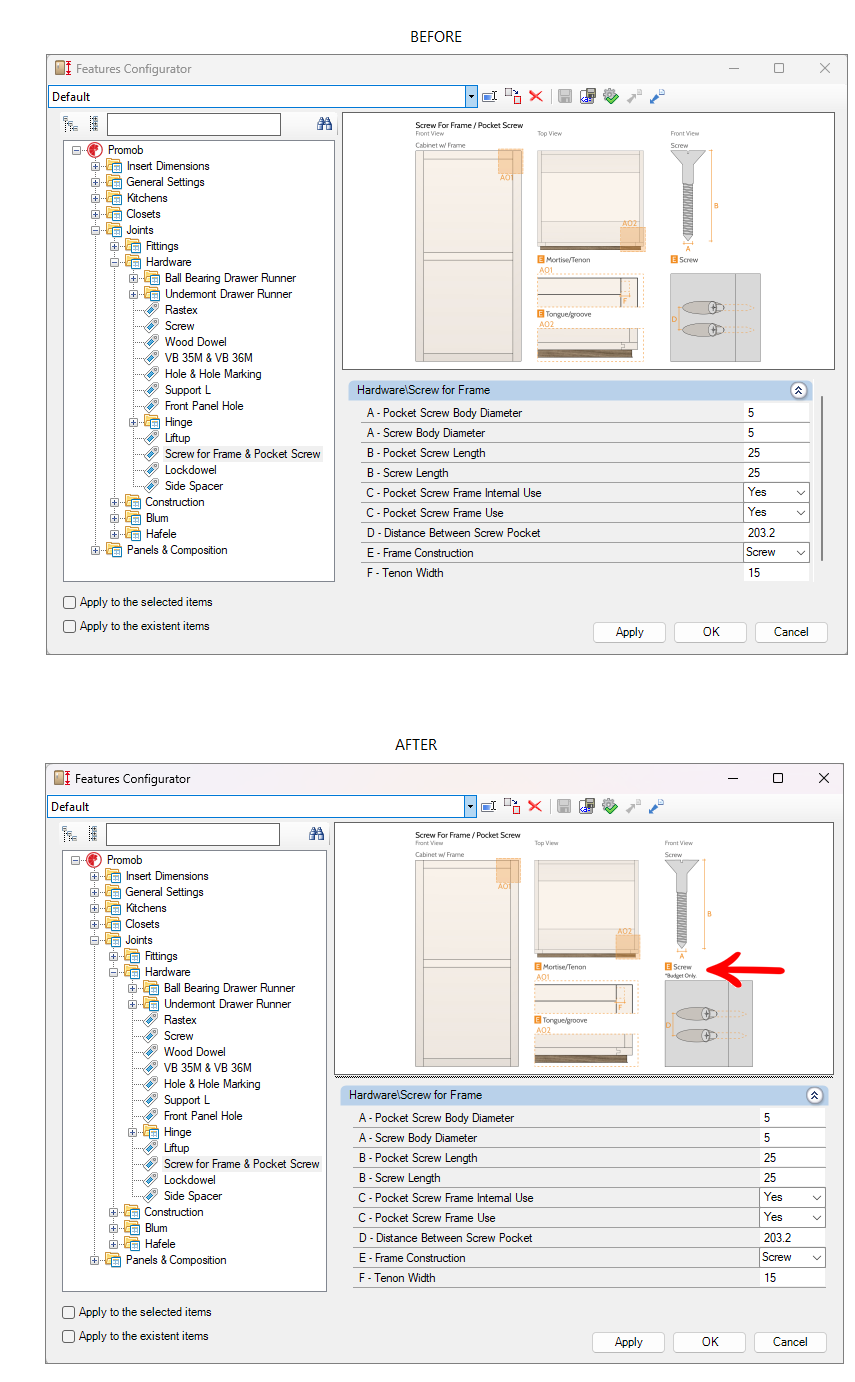This screenshot has height=1382, width=855.
Task: Click the collapse tree icon in AFTER window
Action: click(x=92, y=834)
